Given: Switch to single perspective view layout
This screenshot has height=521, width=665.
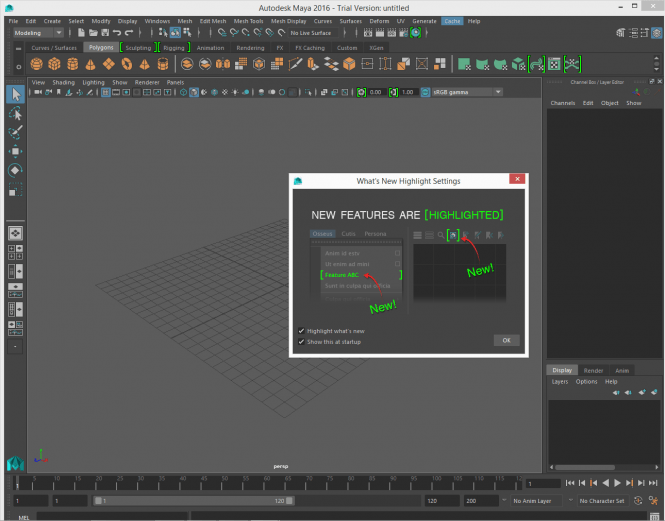Looking at the screenshot, I should coord(16,233).
